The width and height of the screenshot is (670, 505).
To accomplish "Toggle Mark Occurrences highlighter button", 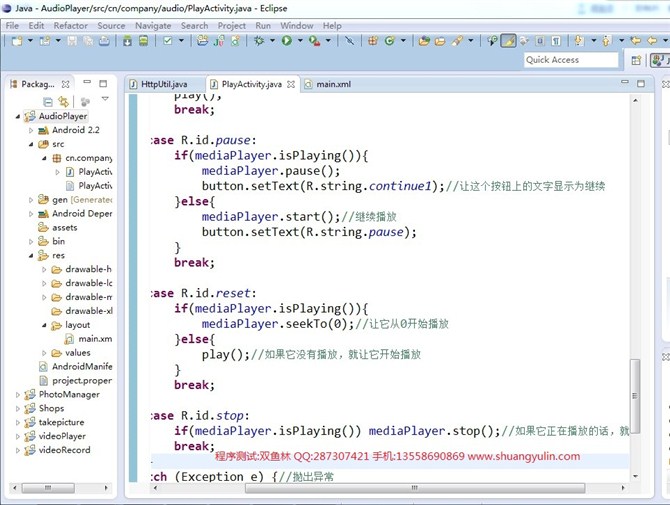I will click(508, 41).
